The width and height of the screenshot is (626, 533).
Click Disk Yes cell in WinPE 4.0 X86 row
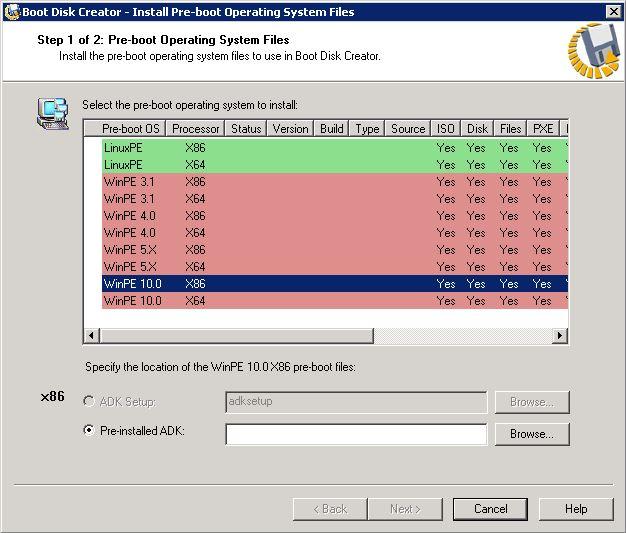(x=476, y=216)
